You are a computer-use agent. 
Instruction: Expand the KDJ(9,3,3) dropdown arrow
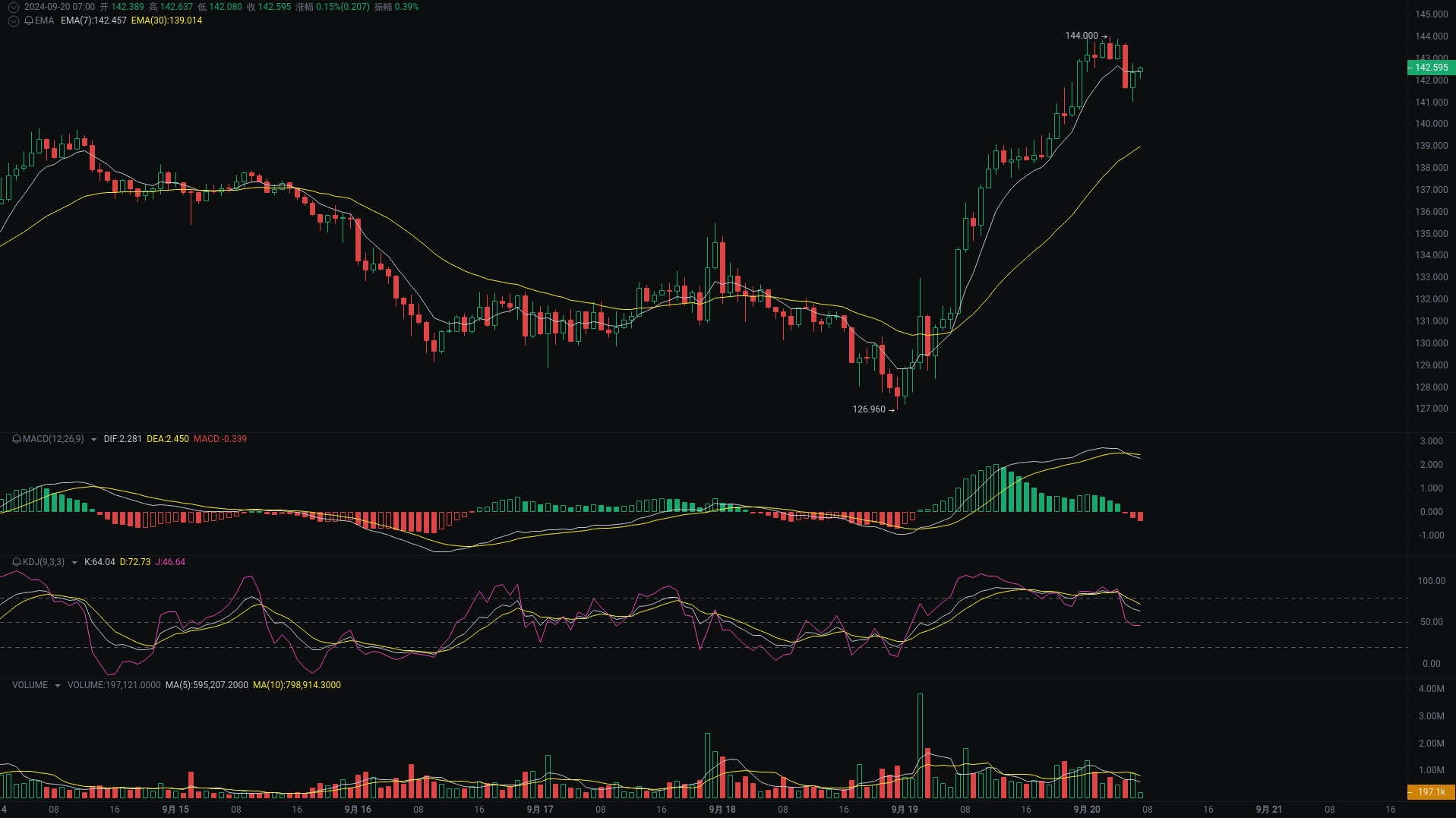(x=74, y=562)
